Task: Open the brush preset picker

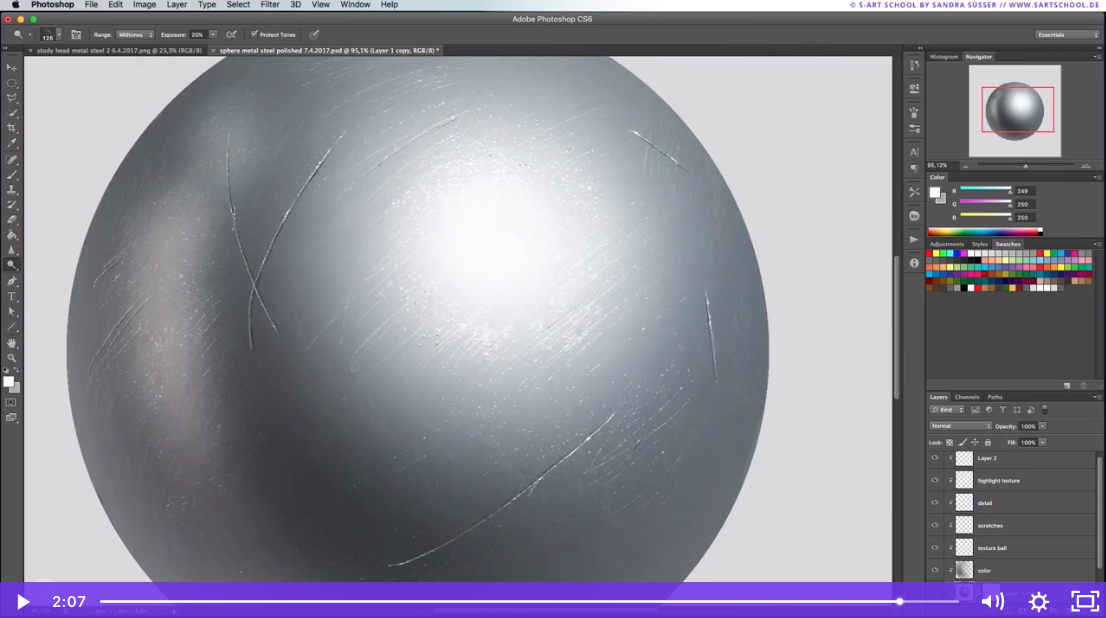Action: click(x=50, y=35)
